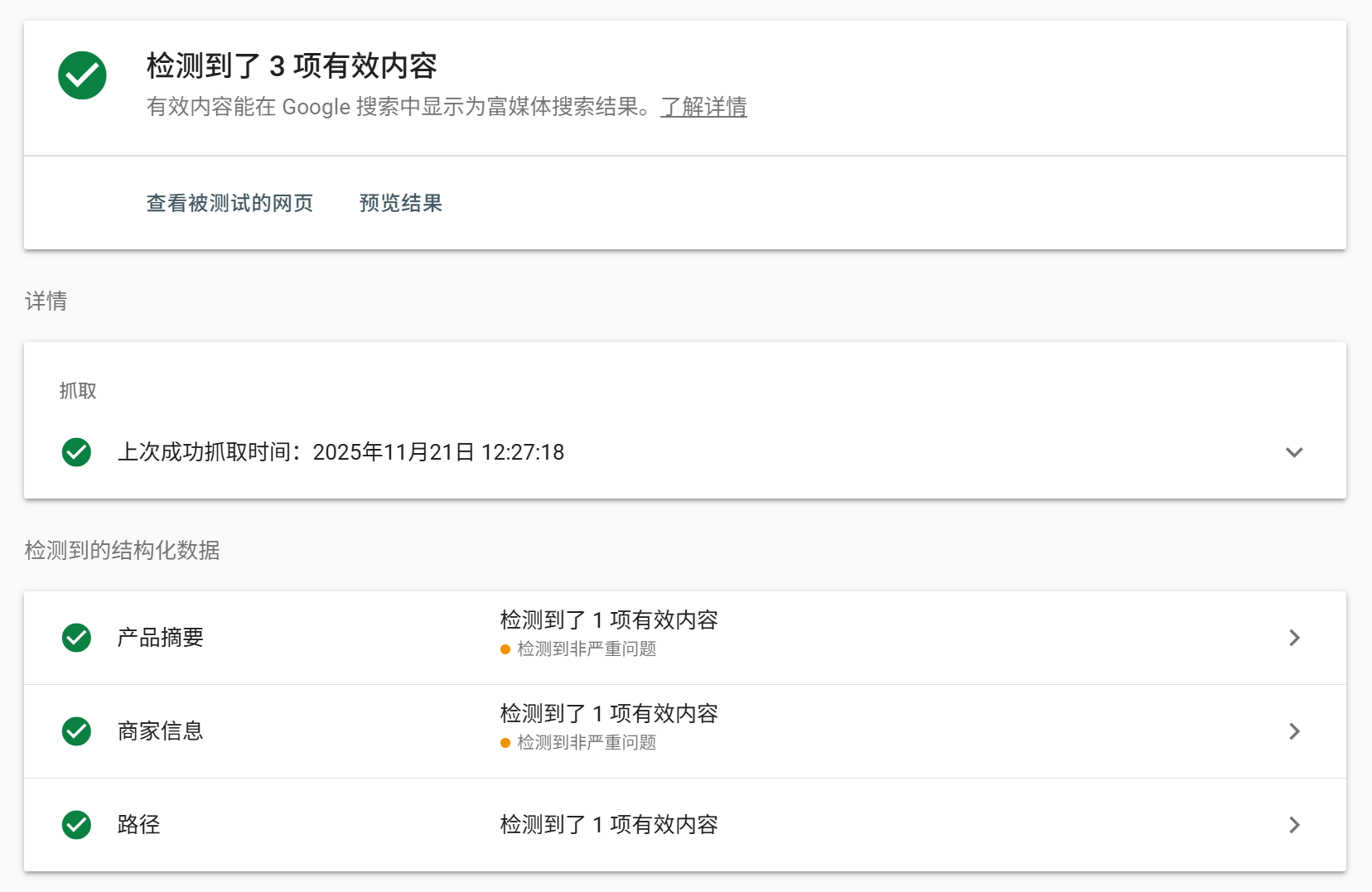This screenshot has width=1372, height=892.
Task: Select the 商家信息 row label
Action: pyautogui.click(x=161, y=731)
